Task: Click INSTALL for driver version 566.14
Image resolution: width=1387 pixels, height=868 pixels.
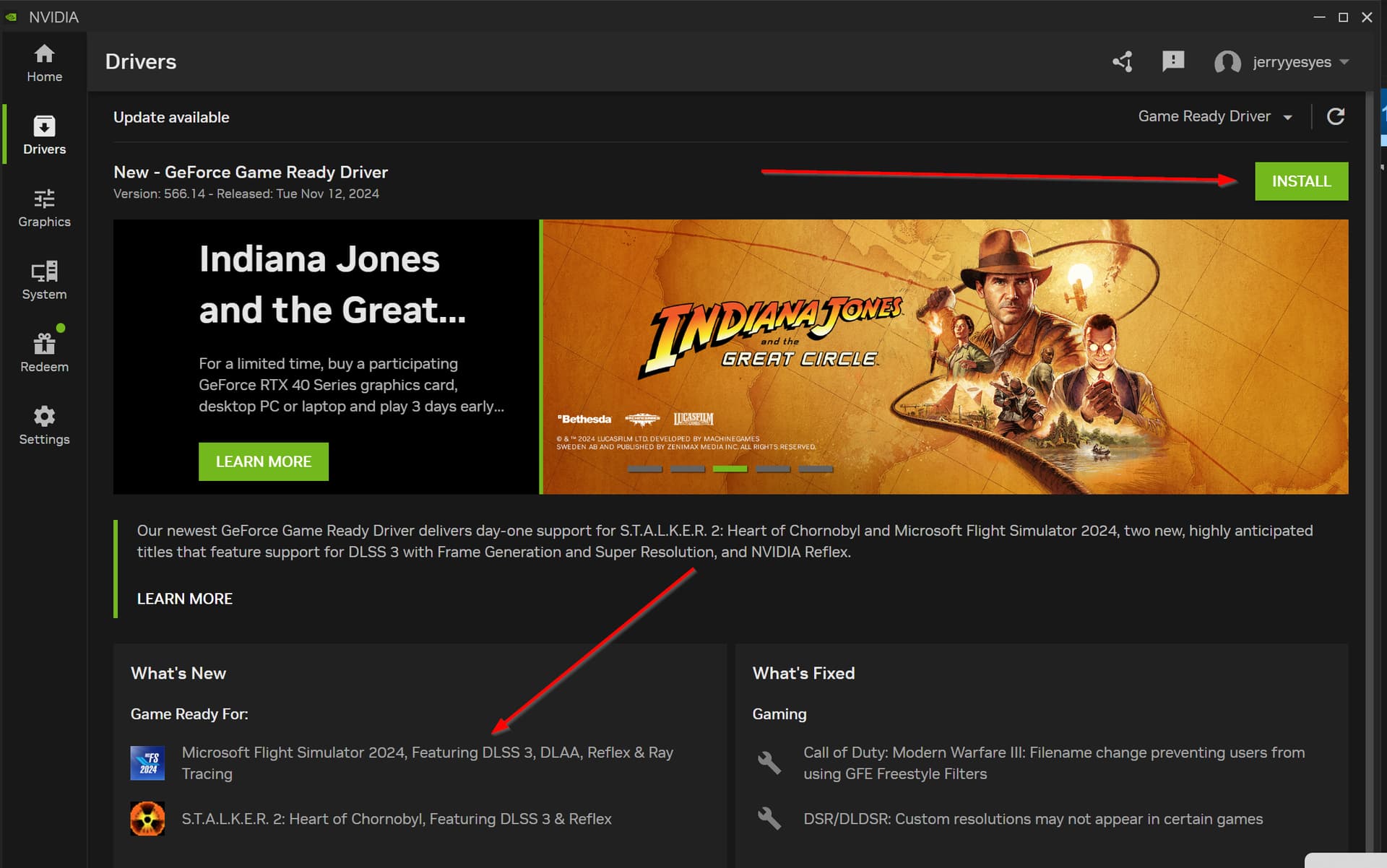Action: [x=1301, y=181]
